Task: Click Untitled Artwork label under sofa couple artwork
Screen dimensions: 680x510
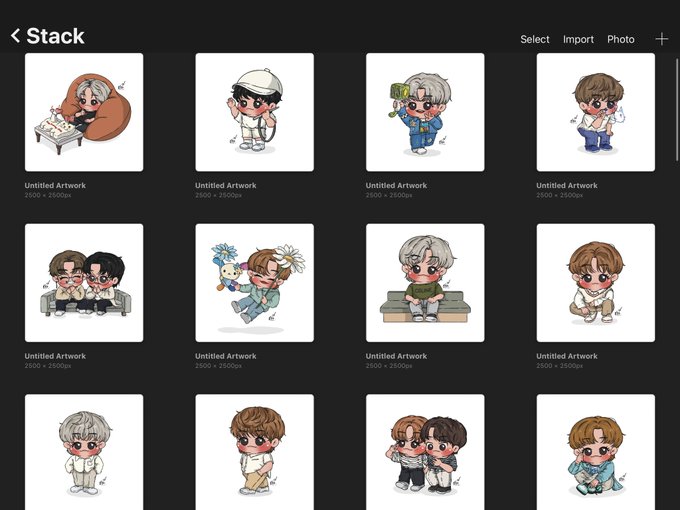Action: pyautogui.click(x=55, y=356)
